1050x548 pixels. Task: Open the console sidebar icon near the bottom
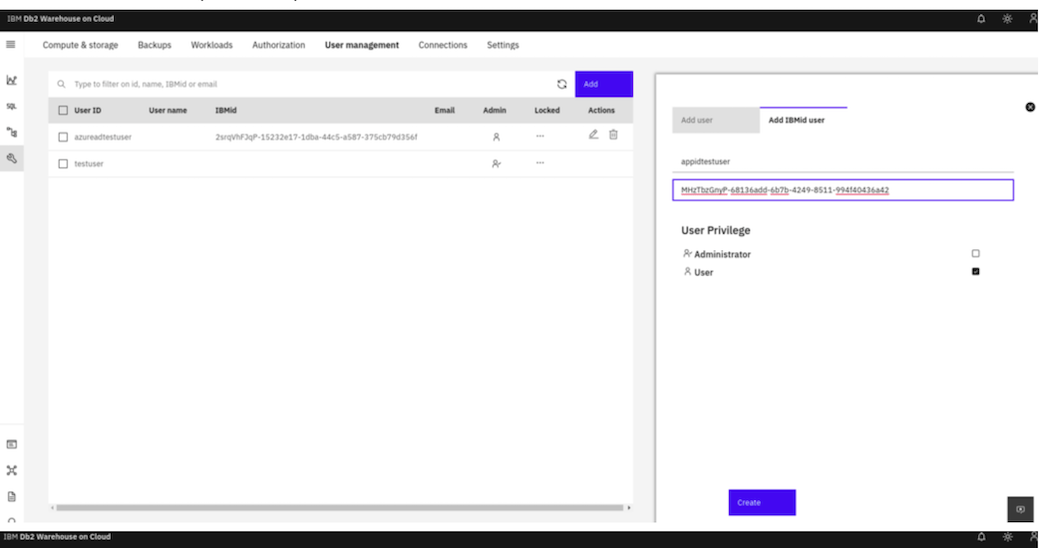11,444
